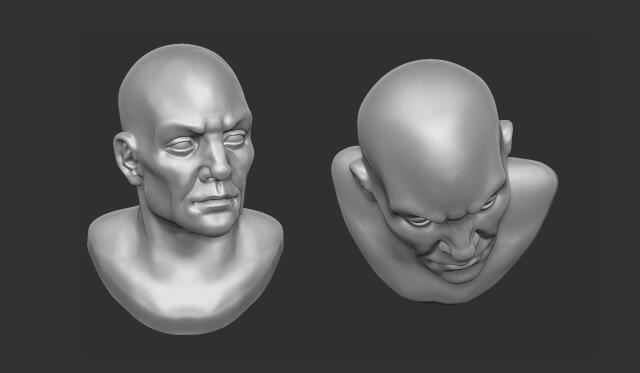
Task: Select the bust viewed from above
Action: tap(444, 181)
